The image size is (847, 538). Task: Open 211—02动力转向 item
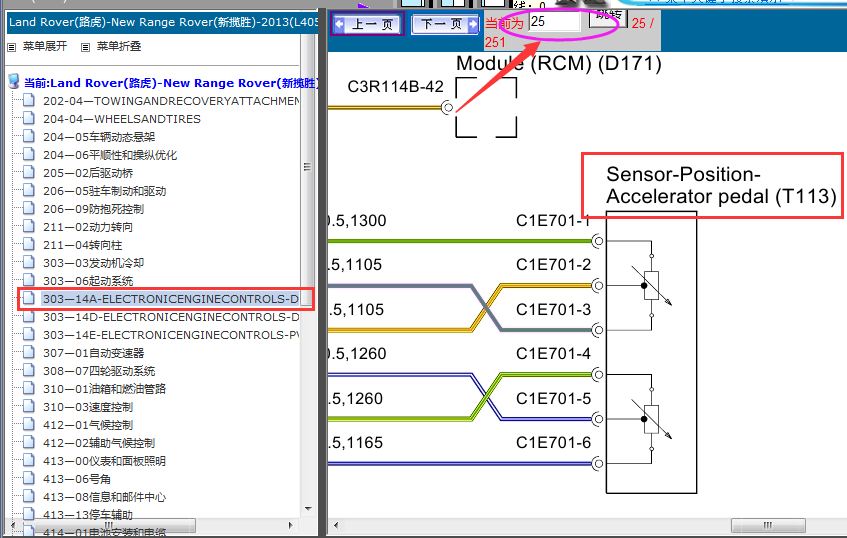[88, 227]
